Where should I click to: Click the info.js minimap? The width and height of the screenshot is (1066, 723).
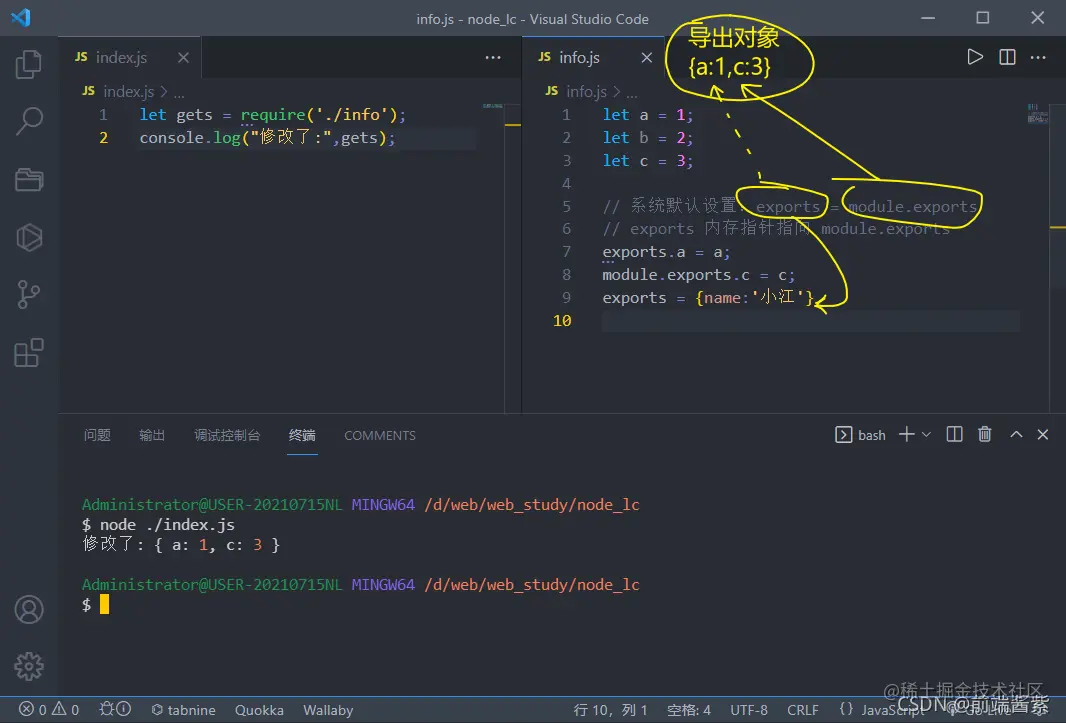[1037, 113]
